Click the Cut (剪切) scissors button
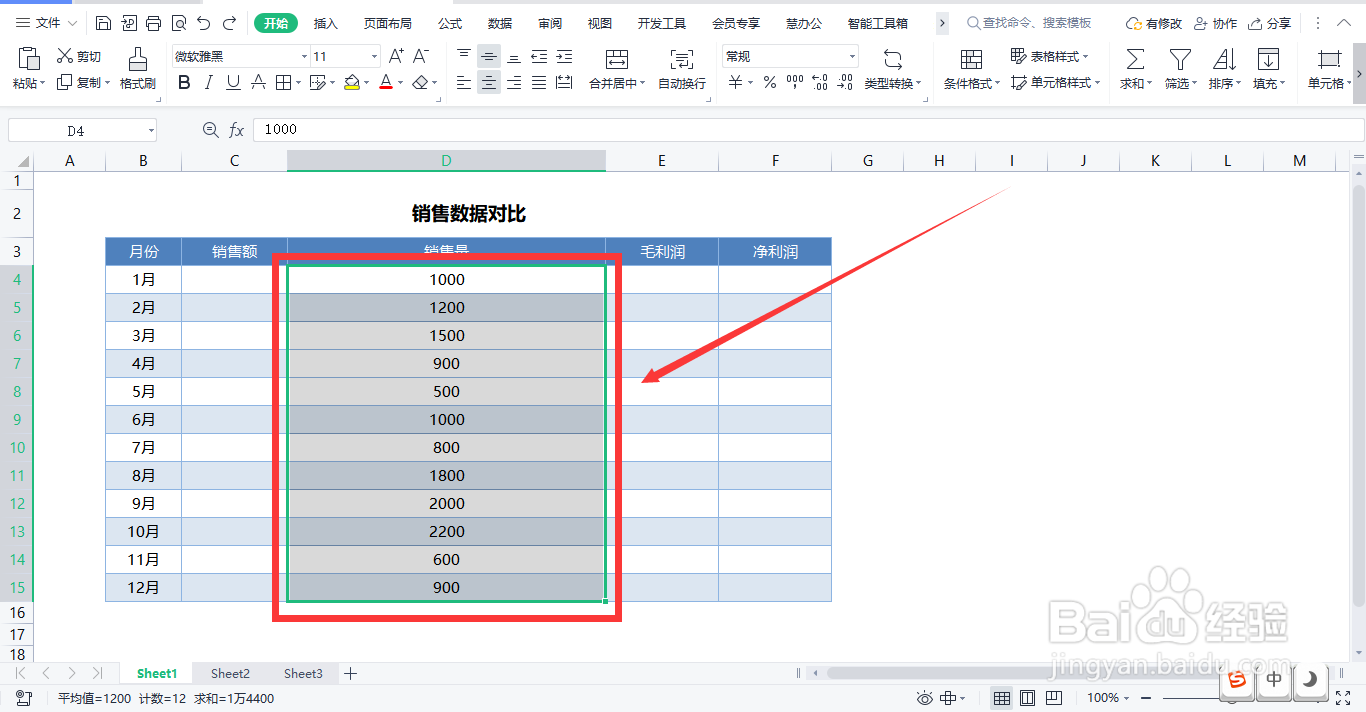This screenshot has width=1366, height=712. [79, 57]
